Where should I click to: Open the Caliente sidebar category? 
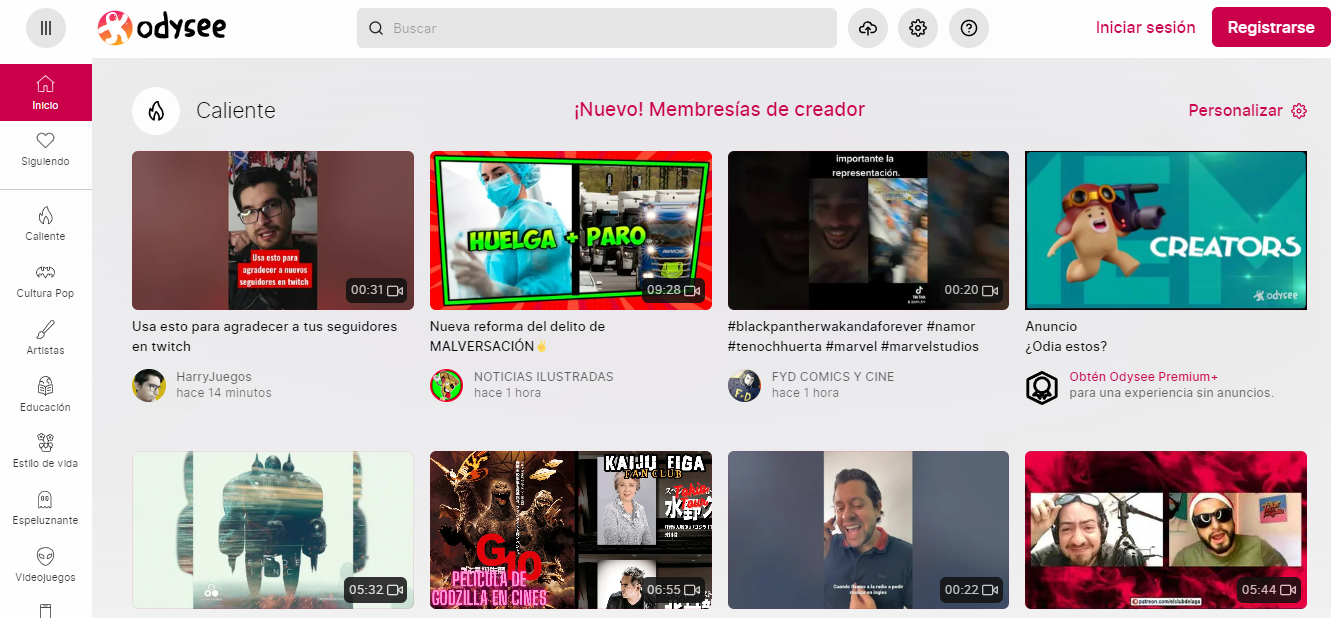click(x=46, y=224)
